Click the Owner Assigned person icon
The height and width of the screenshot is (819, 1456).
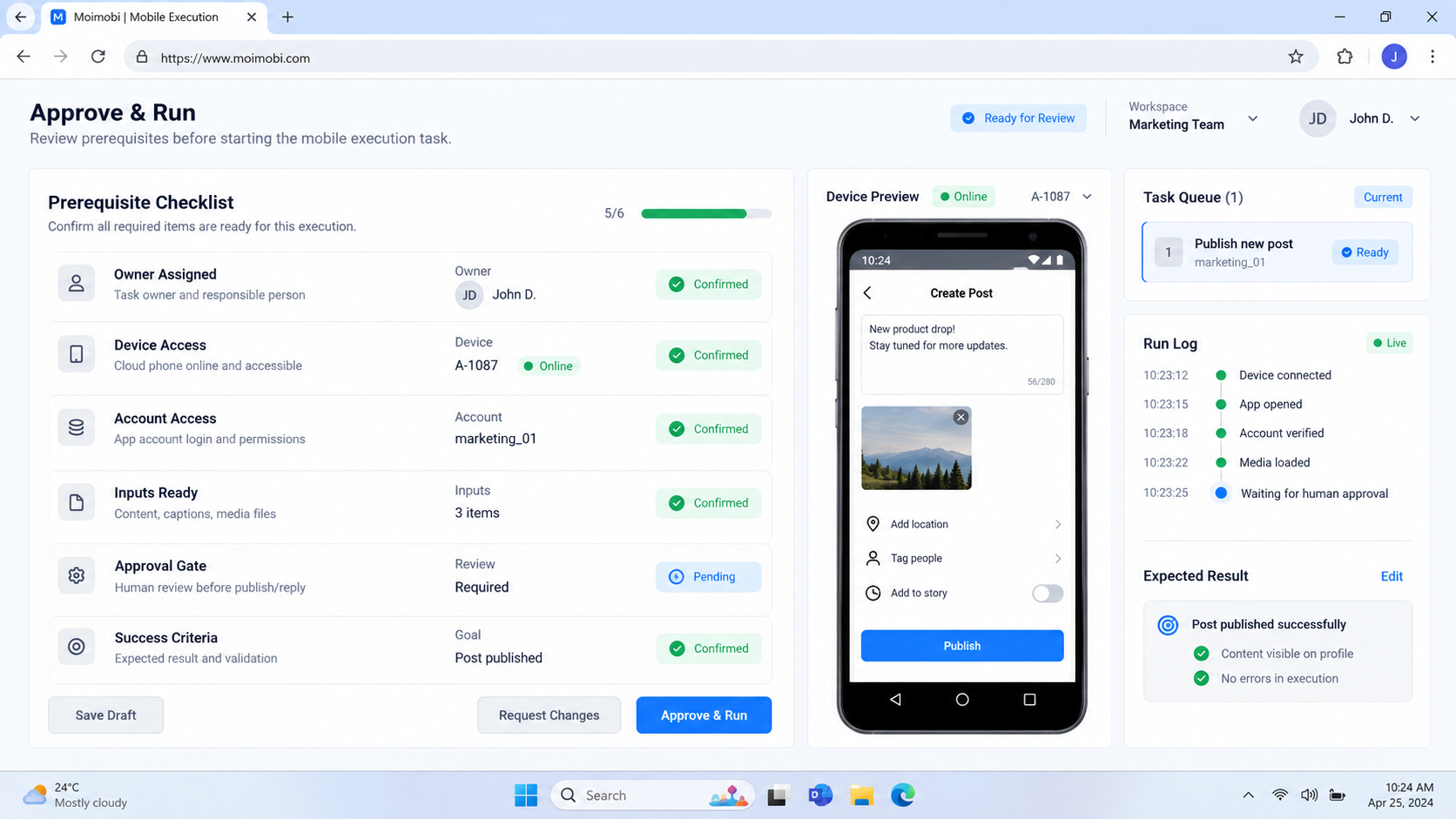pyautogui.click(x=77, y=284)
